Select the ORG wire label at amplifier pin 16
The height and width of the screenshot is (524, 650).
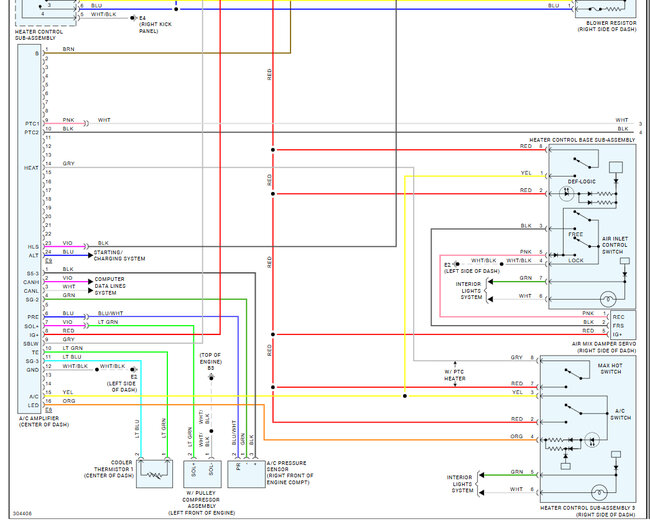click(69, 401)
